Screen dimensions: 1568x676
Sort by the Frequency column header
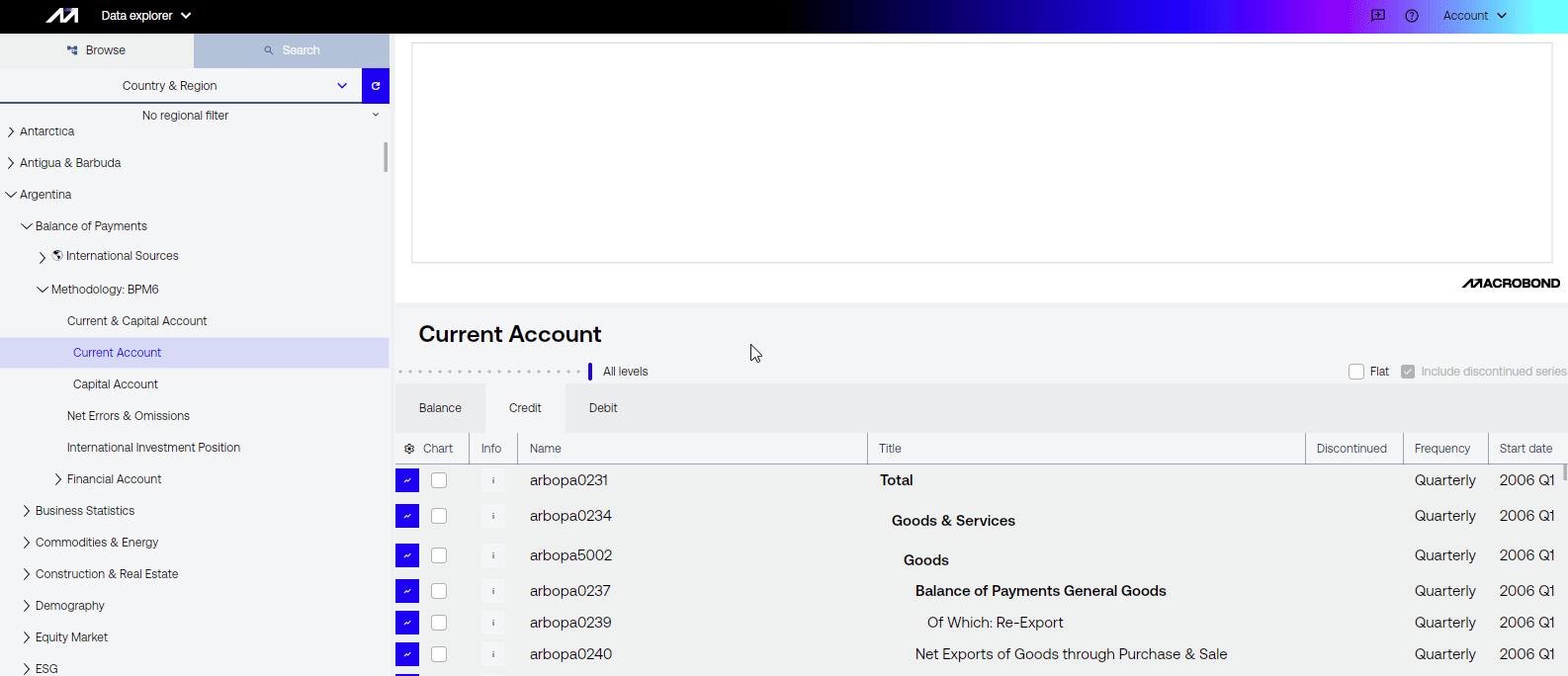tap(1441, 449)
